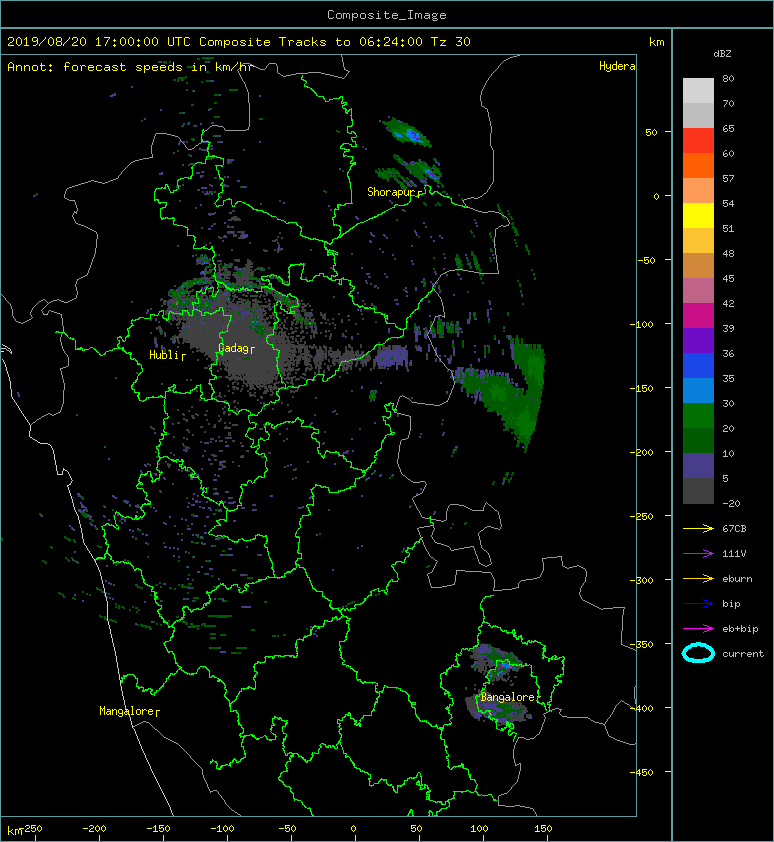Image resolution: width=774 pixels, height=842 pixels.
Task: Click the '-150' x-axis tick label
Action: [158, 829]
